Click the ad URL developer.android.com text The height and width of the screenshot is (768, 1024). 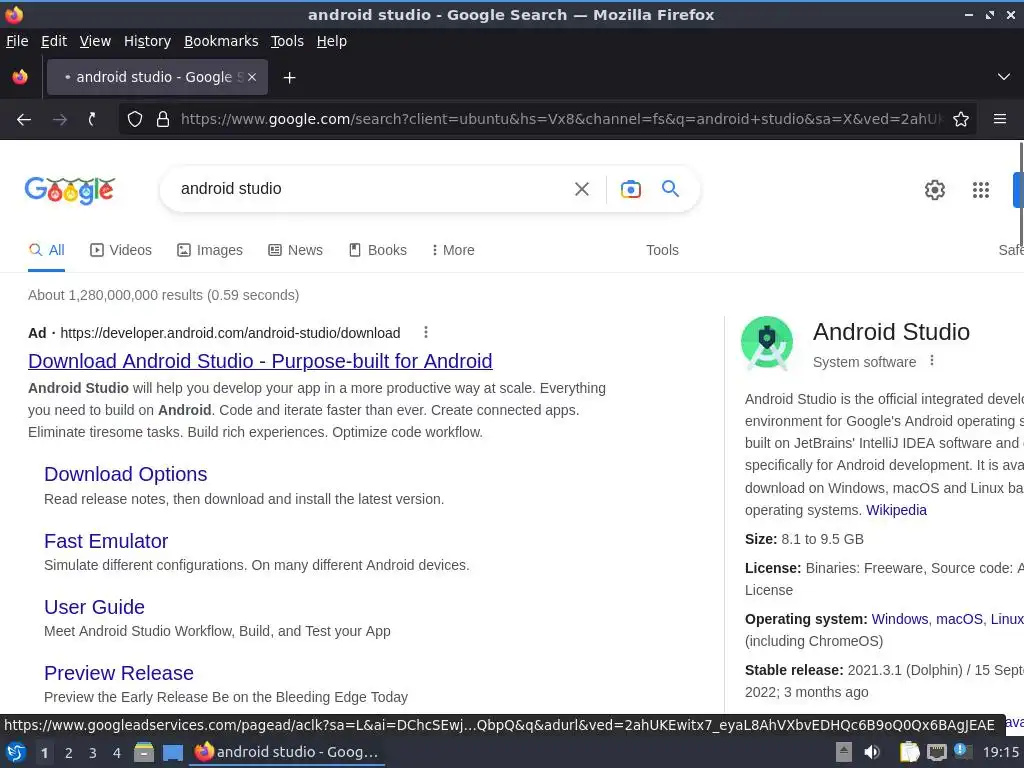tap(230, 333)
